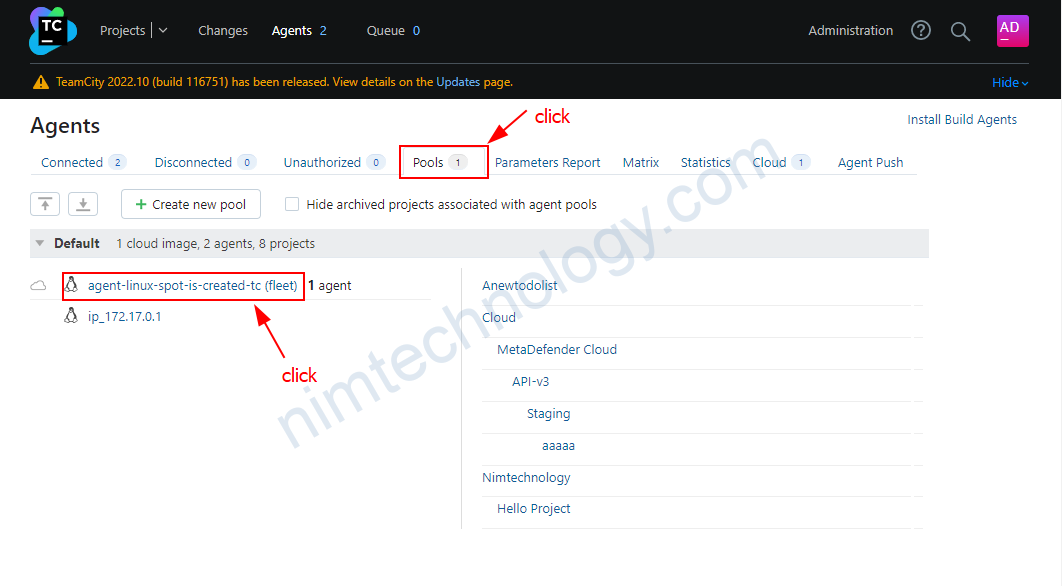The image size is (1062, 586).
Task: Click the yellow warning triangle icon
Action: click(41, 82)
